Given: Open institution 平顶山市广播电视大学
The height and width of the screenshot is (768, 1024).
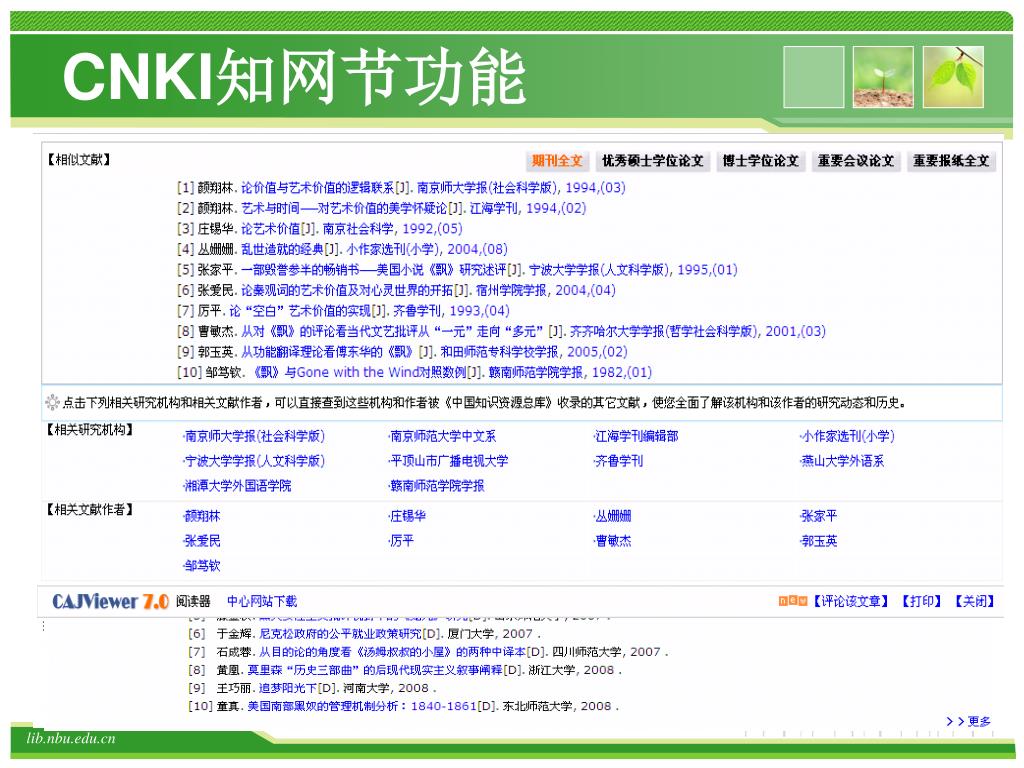Looking at the screenshot, I should click(449, 461).
